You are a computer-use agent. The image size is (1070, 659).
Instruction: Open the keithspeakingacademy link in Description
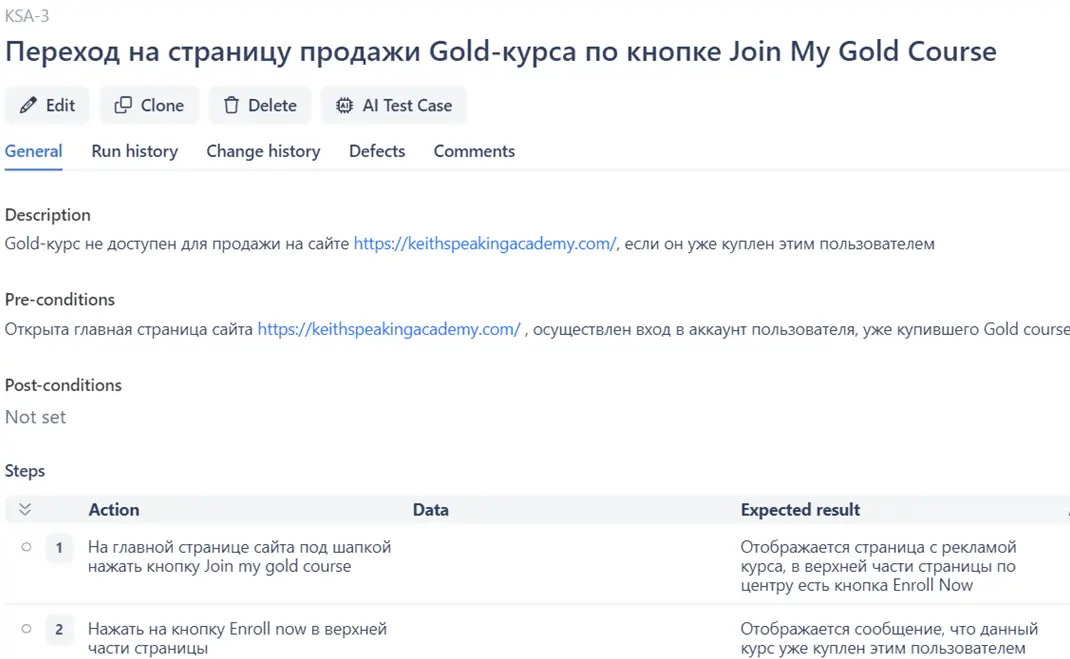click(485, 243)
